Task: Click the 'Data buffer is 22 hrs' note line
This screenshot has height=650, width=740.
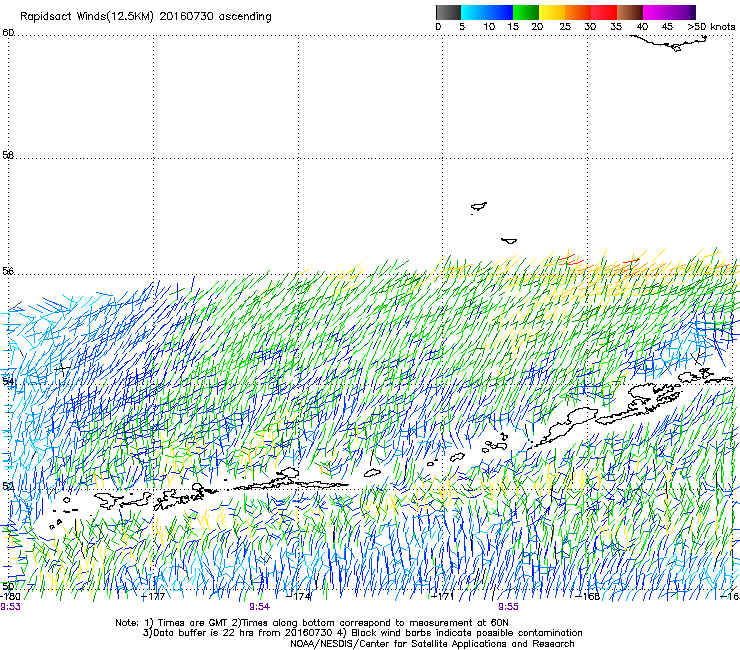Action: (x=362, y=633)
